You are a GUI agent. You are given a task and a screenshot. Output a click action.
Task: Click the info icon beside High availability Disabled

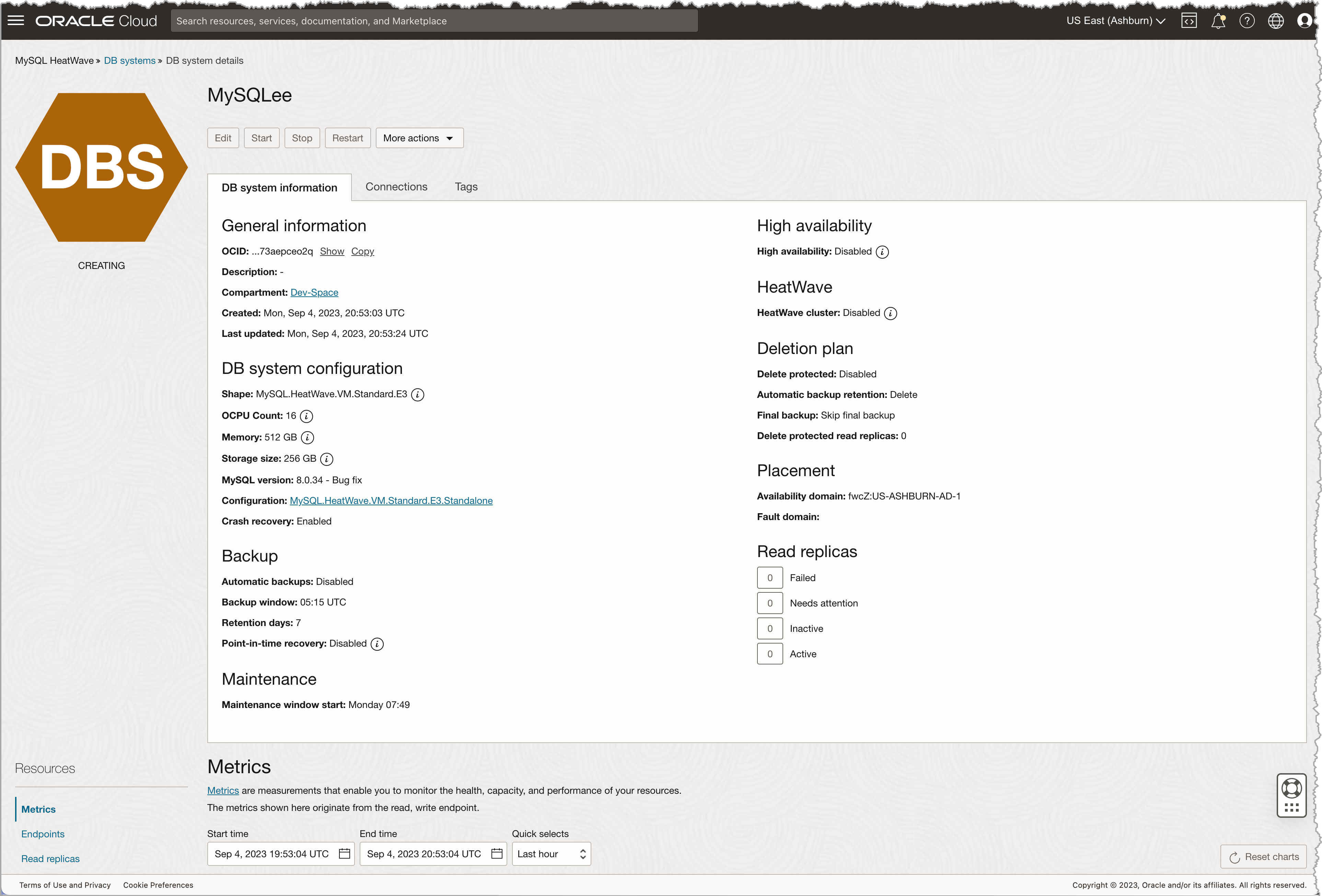pos(882,252)
